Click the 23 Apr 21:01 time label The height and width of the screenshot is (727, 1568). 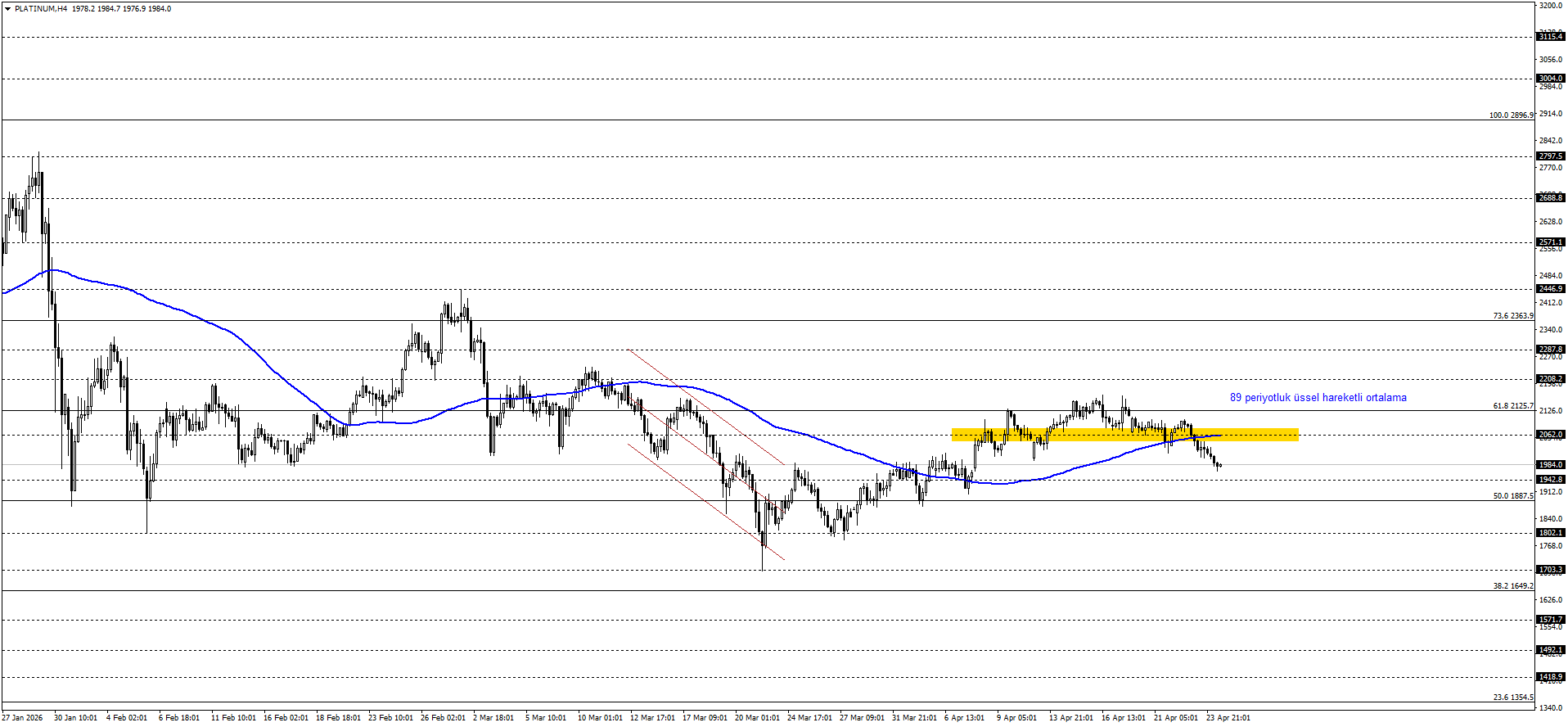coord(1228,718)
